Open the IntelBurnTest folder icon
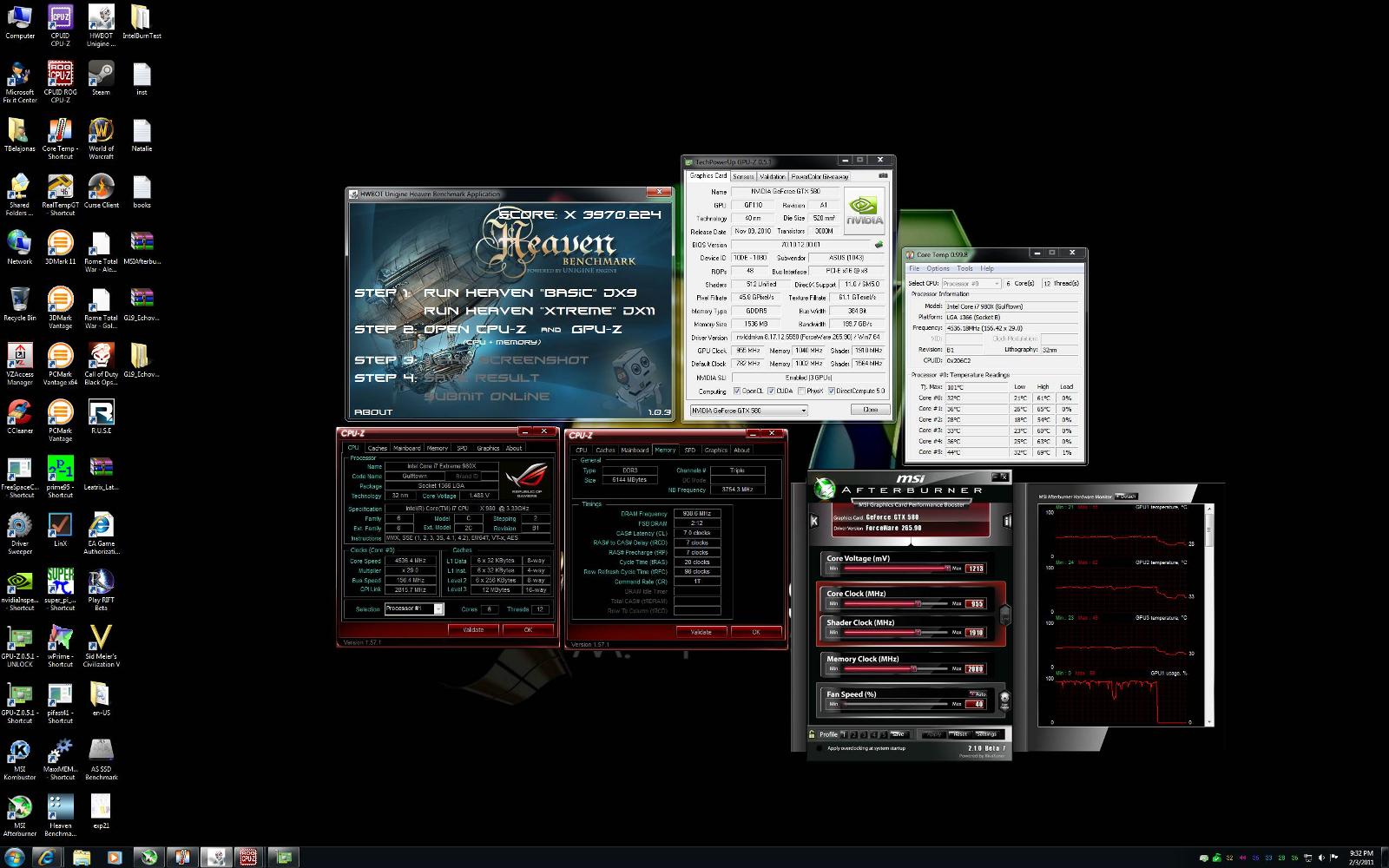 [x=142, y=22]
